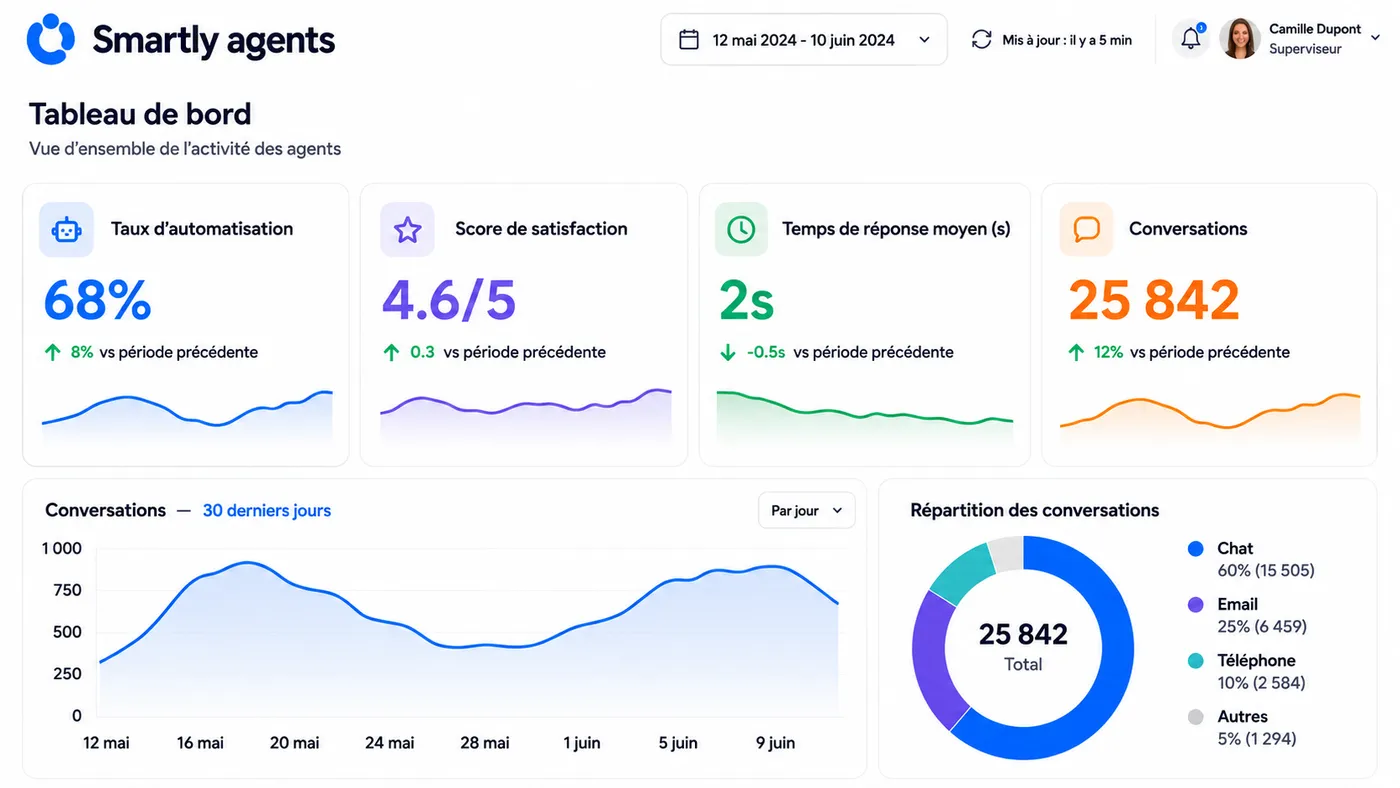Click the 24 mai x-axis label
Image resolution: width=1400 pixels, height=788 pixels.
(x=389, y=743)
